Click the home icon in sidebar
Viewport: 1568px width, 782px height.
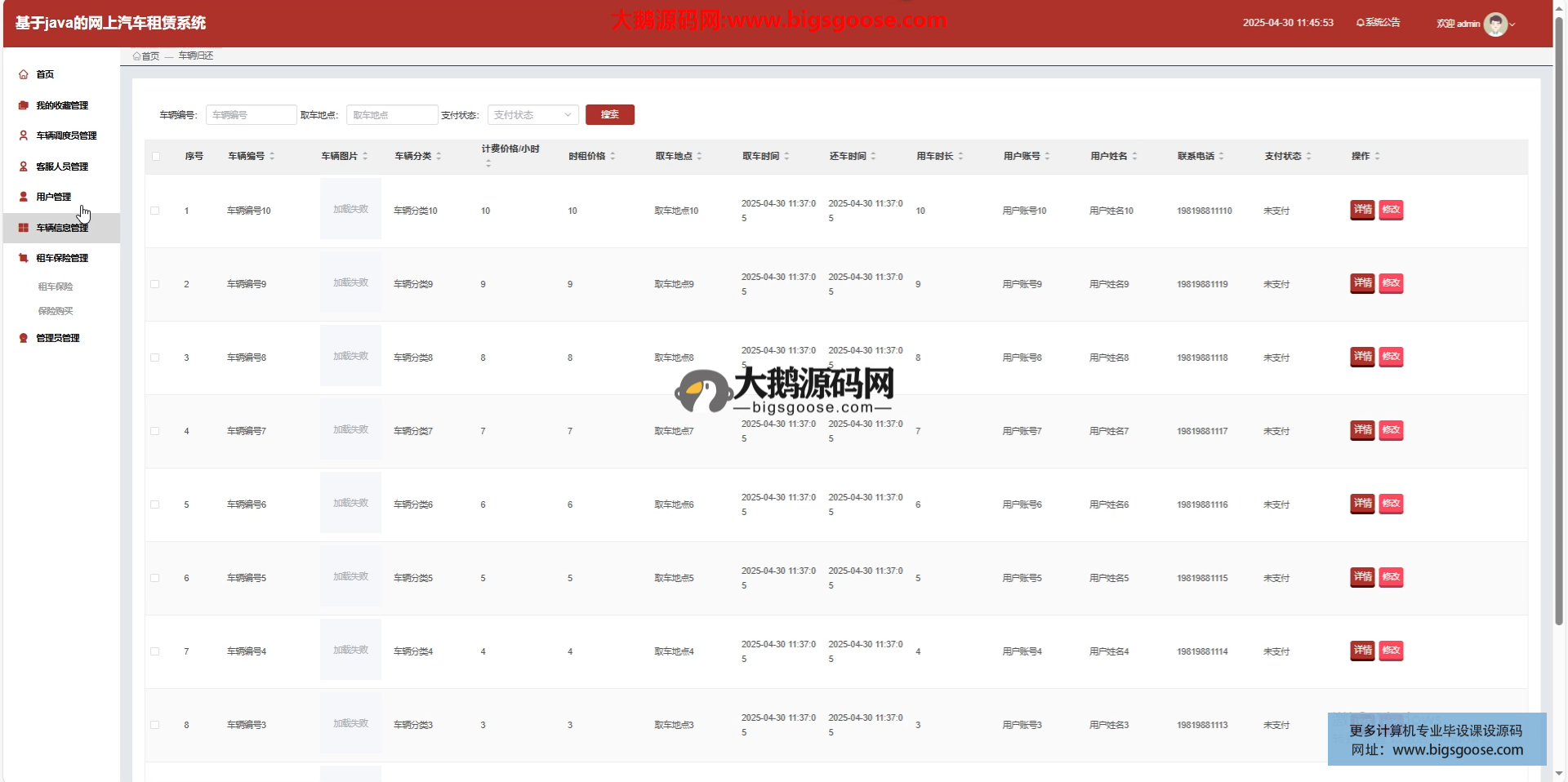(x=24, y=74)
